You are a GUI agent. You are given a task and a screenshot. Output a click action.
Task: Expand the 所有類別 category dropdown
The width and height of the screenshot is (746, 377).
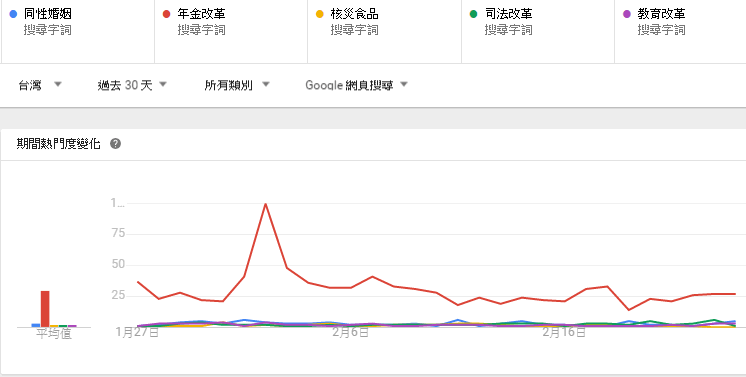pyautogui.click(x=237, y=85)
